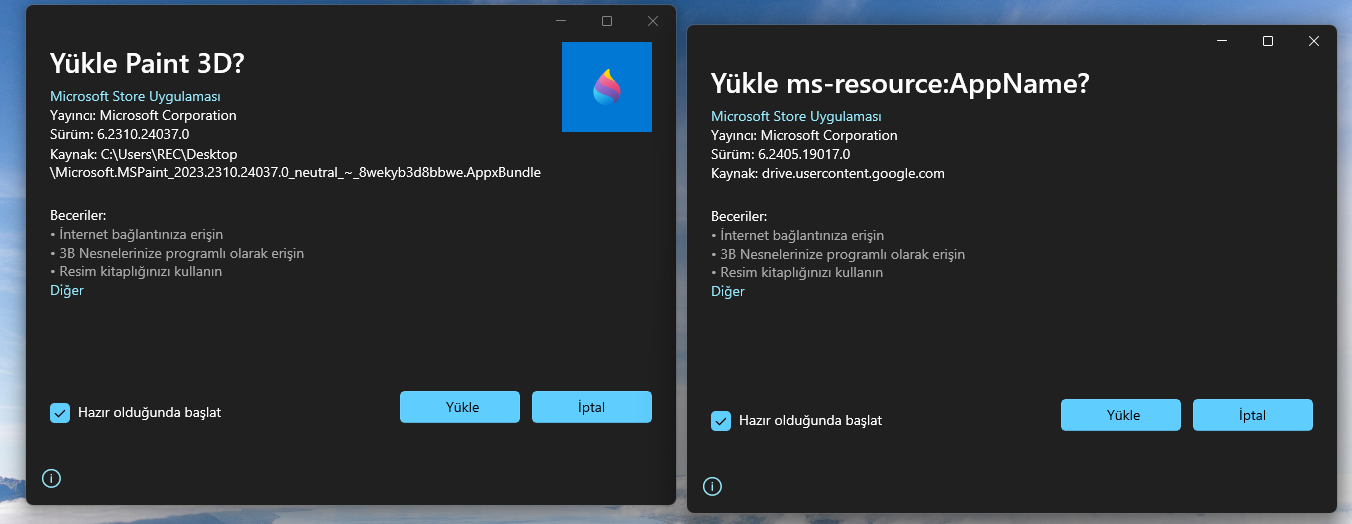This screenshot has width=1352, height=524.
Task: Click '3B Nesnelerinize programlı olarak erişin' in Paint 3D window
Action: (177, 253)
